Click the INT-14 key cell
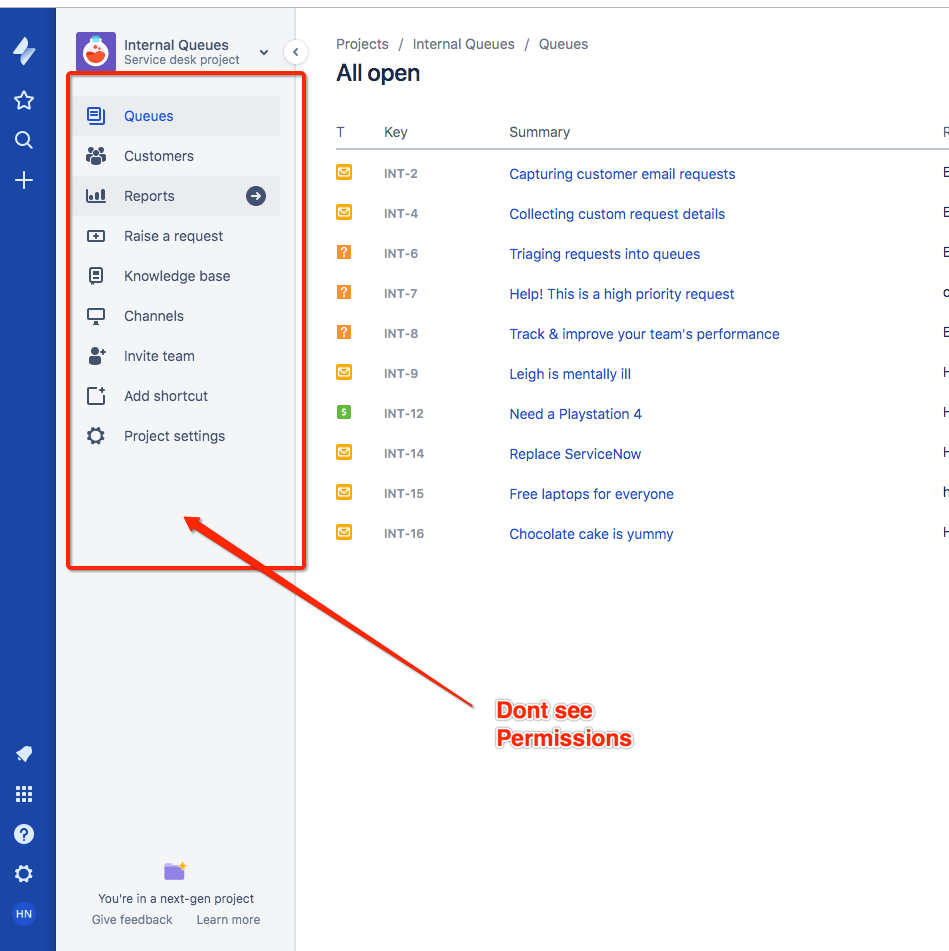The width and height of the screenshot is (949, 951). [403, 454]
